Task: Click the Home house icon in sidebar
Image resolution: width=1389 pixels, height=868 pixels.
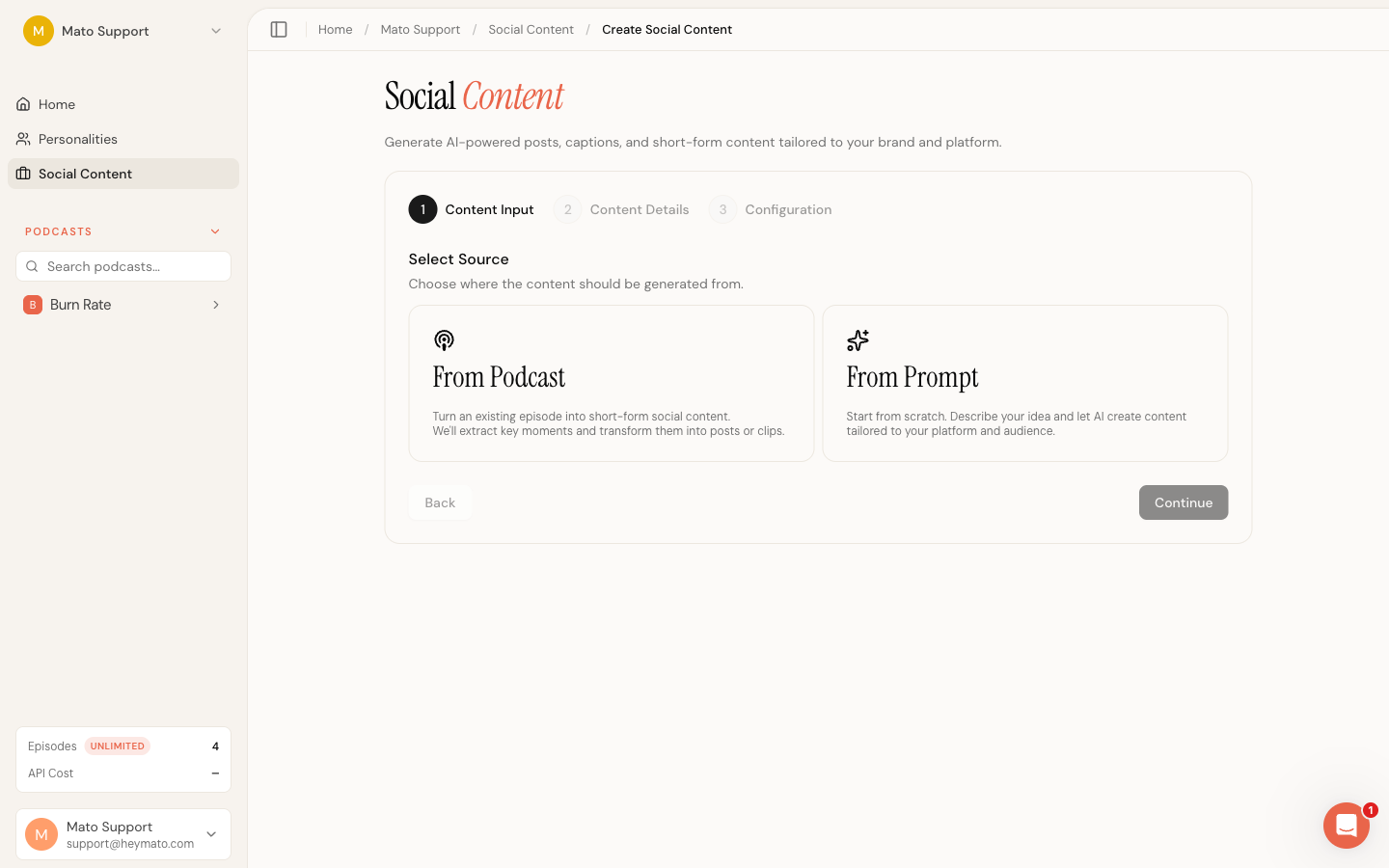Action: point(23,104)
